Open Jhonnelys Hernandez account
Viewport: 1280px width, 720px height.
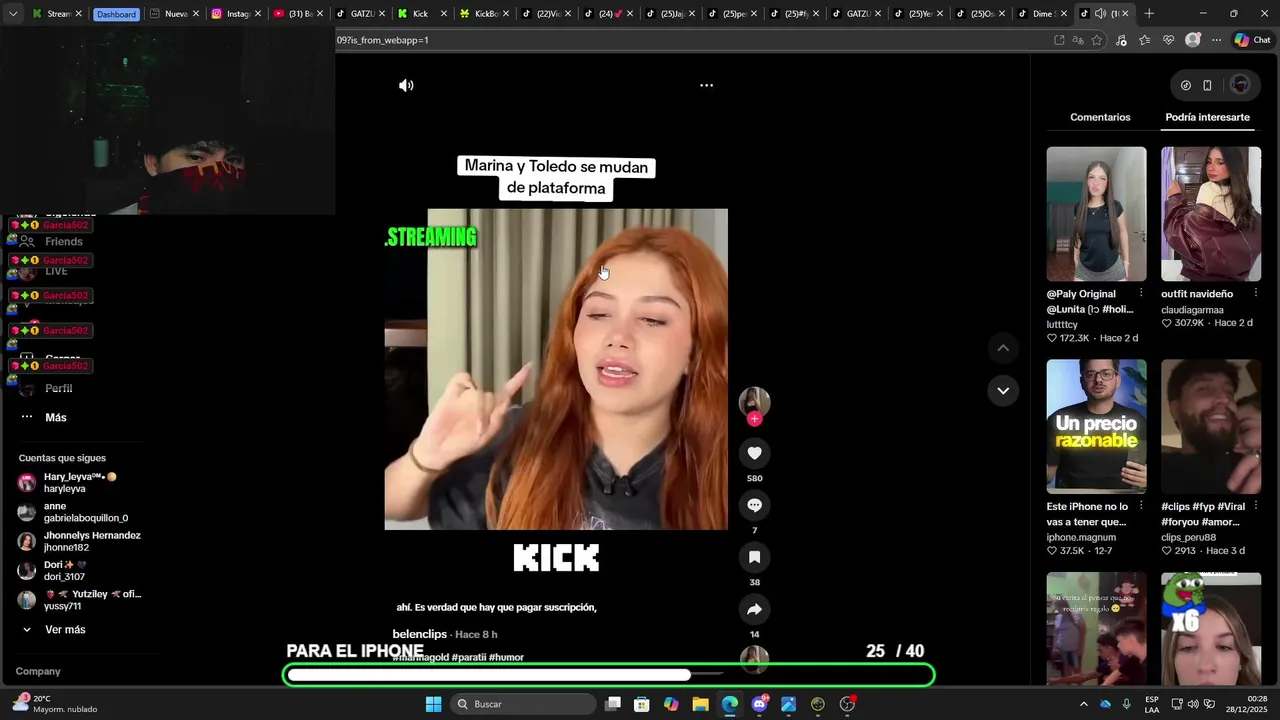tap(80, 541)
